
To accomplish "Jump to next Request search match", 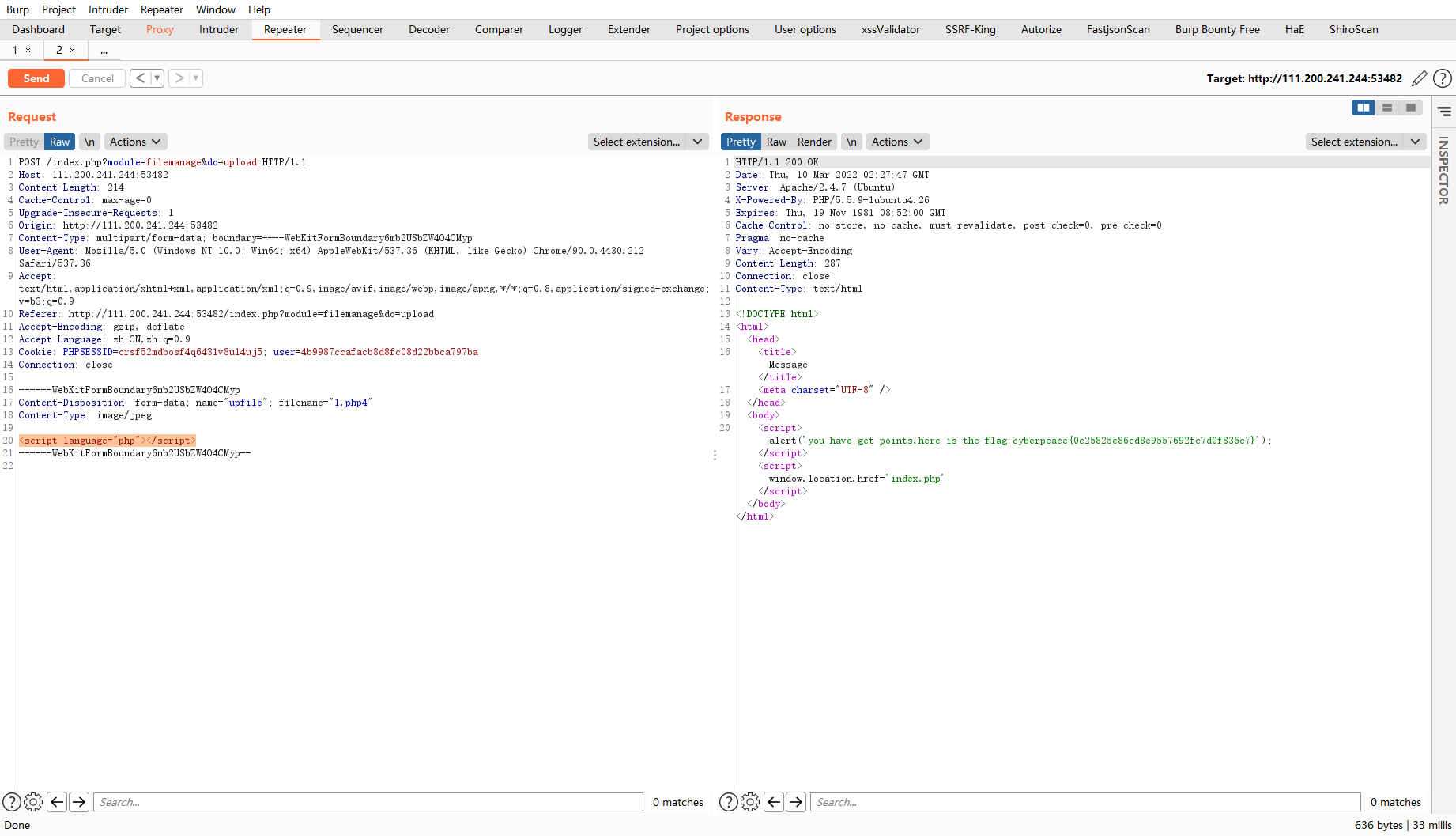I will point(79,802).
